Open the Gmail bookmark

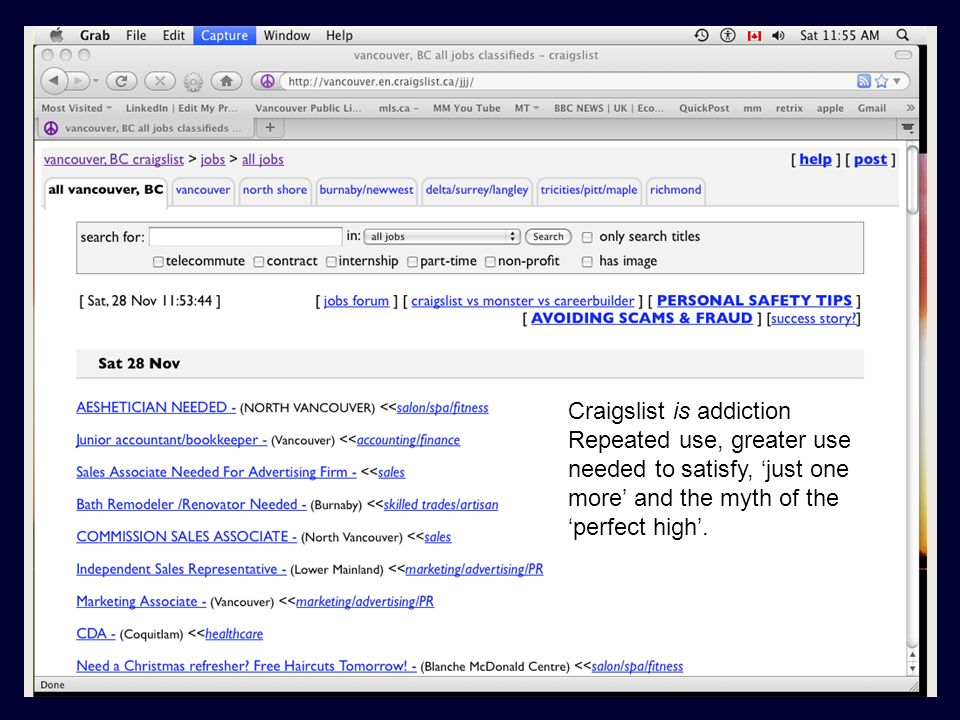coord(872,108)
